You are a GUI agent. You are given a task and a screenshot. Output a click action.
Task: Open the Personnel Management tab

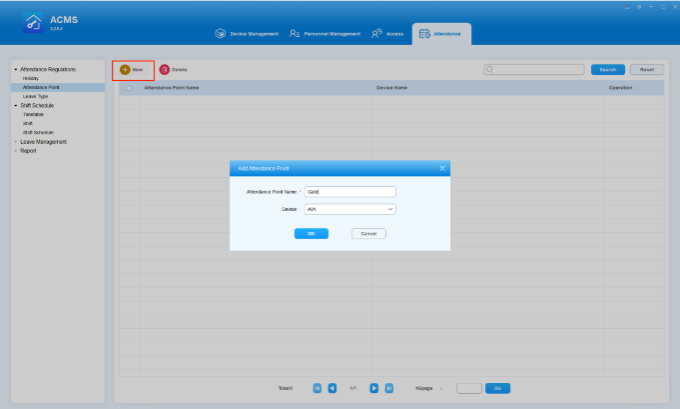coord(324,34)
